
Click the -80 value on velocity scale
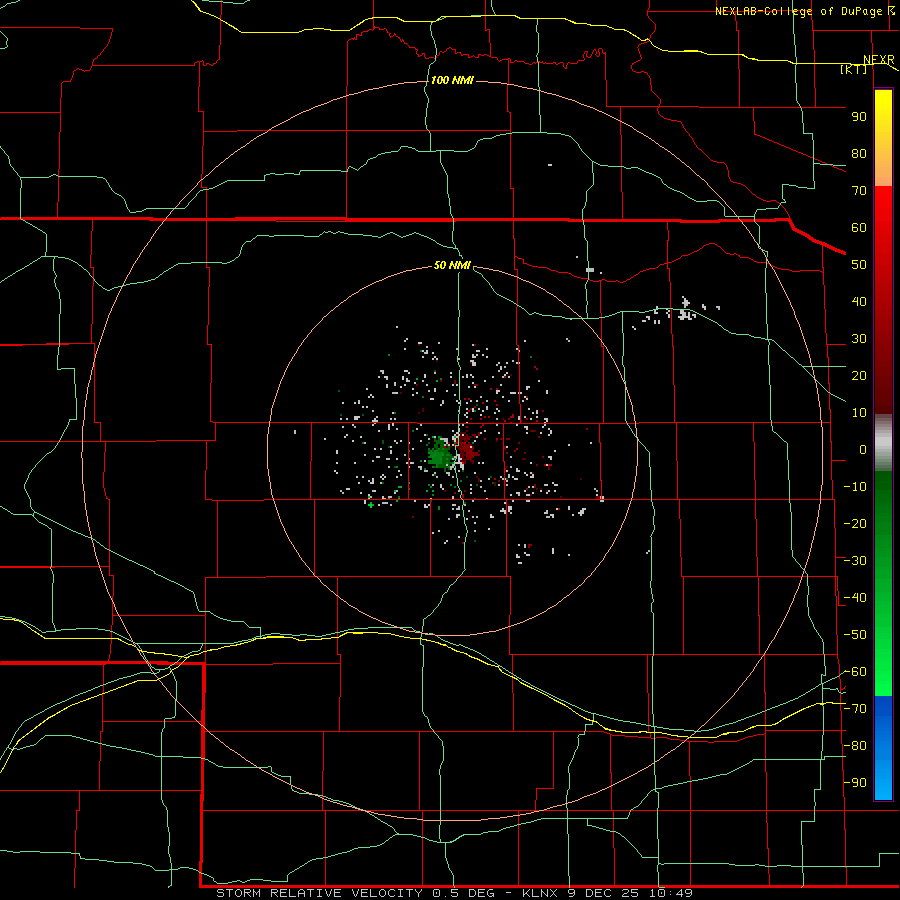(855, 746)
